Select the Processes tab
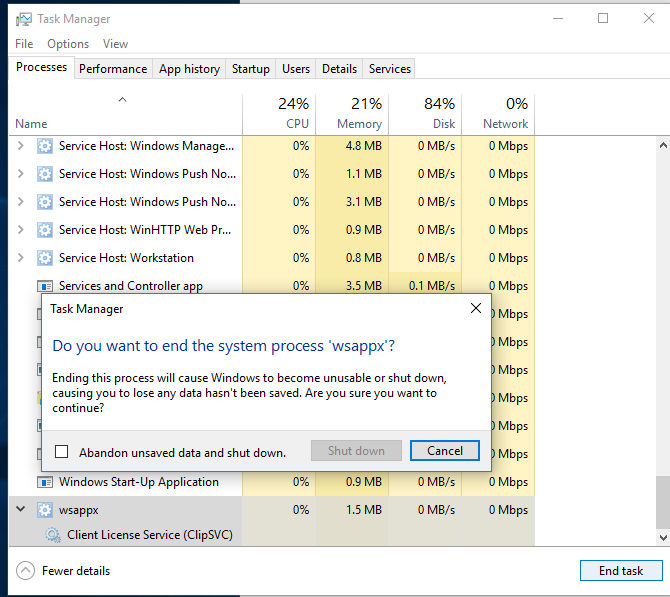The image size is (670, 597). point(41,68)
